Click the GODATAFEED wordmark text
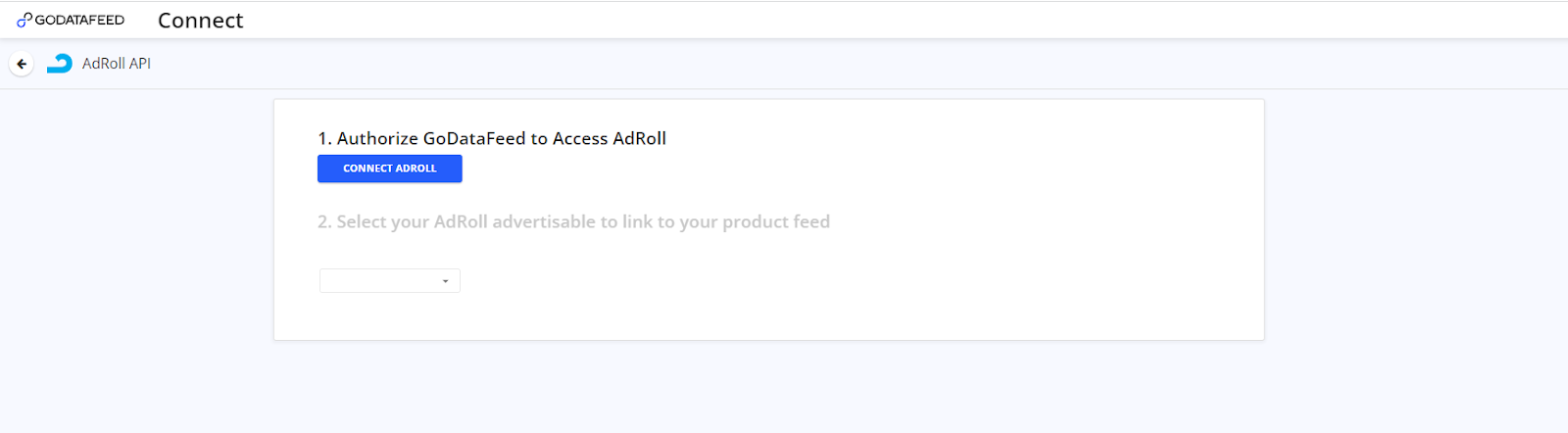Screen dimensions: 1568x433 point(79,20)
